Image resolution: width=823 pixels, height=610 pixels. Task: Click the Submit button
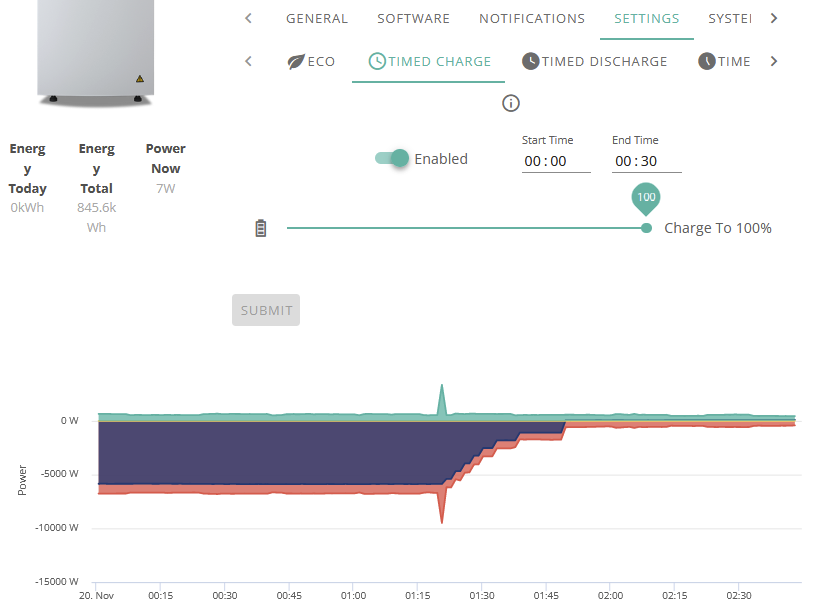[266, 310]
